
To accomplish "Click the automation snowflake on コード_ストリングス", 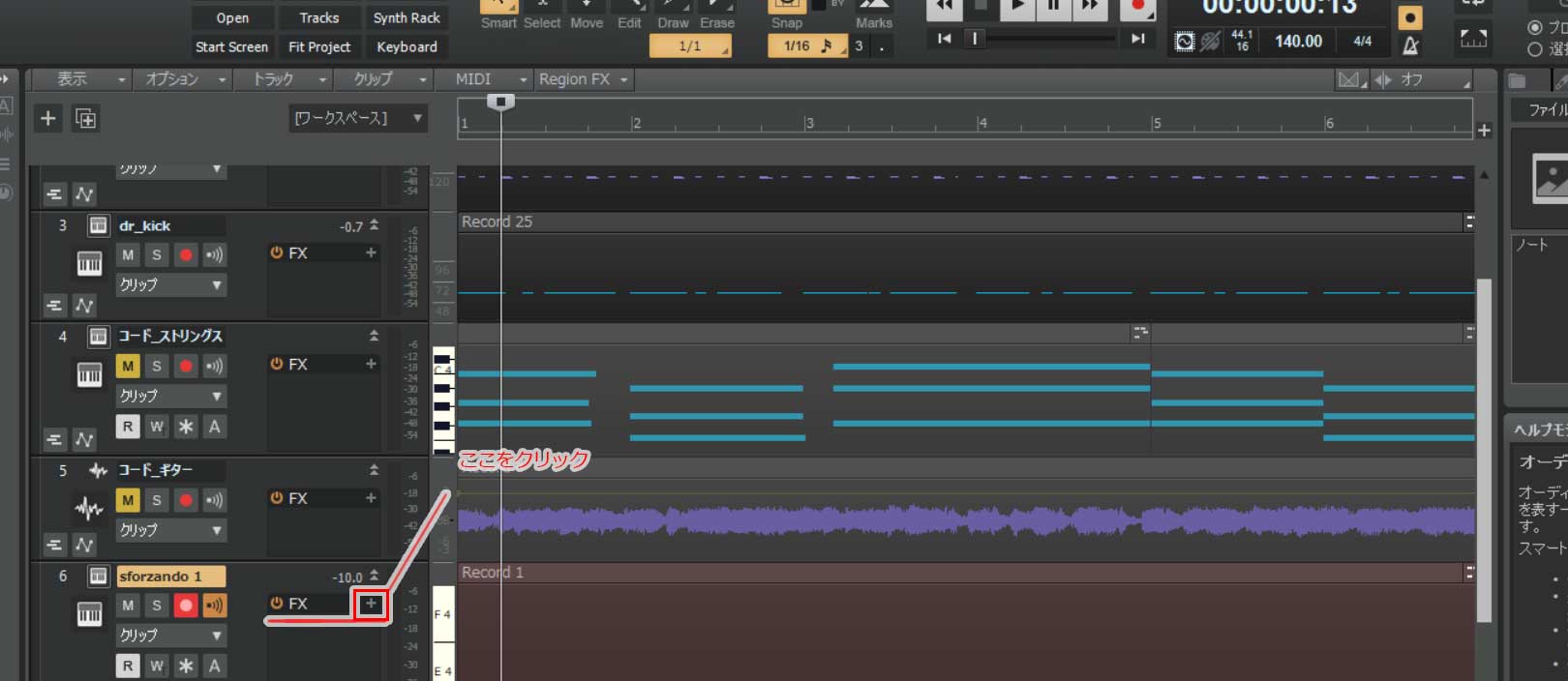I will coord(185,427).
